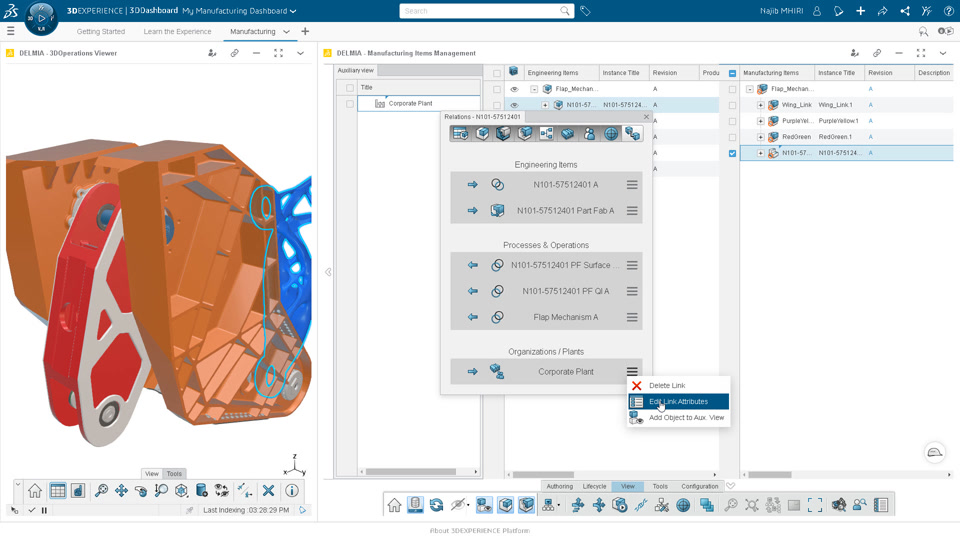
Task: Check the box for PurpleYel row
Action: coord(732,121)
